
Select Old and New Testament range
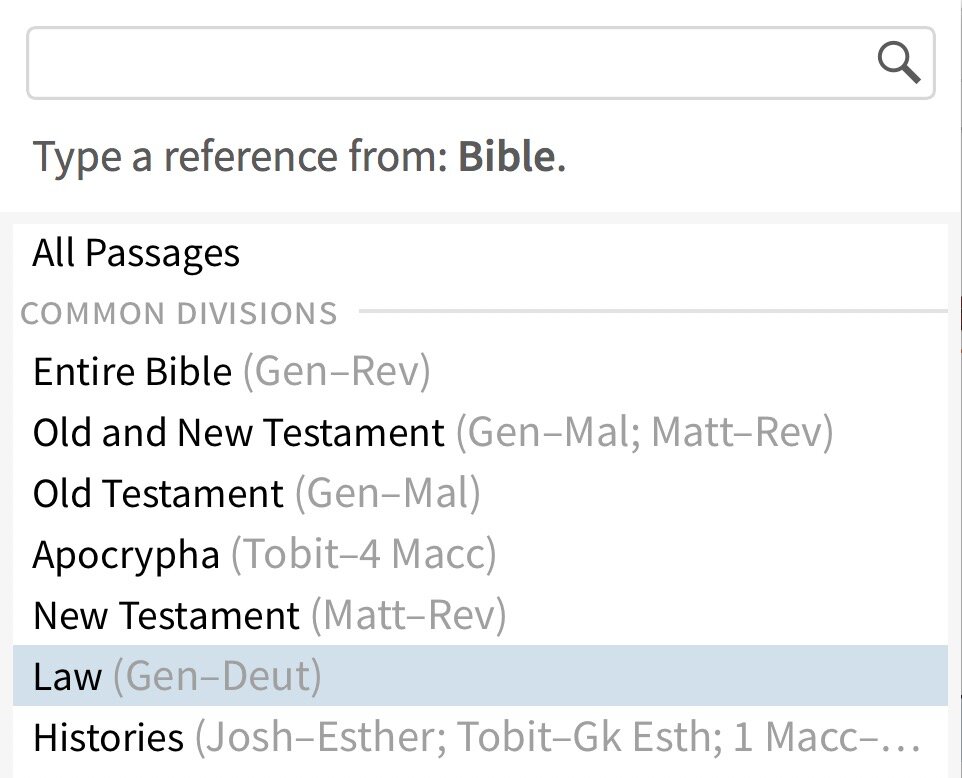(x=480, y=432)
